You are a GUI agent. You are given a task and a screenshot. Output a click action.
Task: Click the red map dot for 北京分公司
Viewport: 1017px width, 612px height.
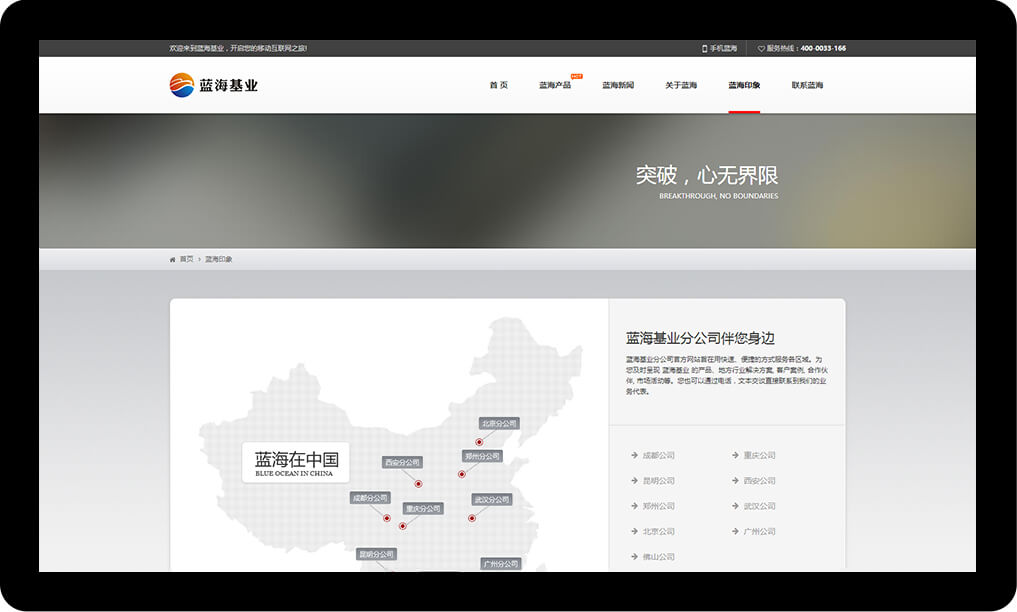point(479,441)
